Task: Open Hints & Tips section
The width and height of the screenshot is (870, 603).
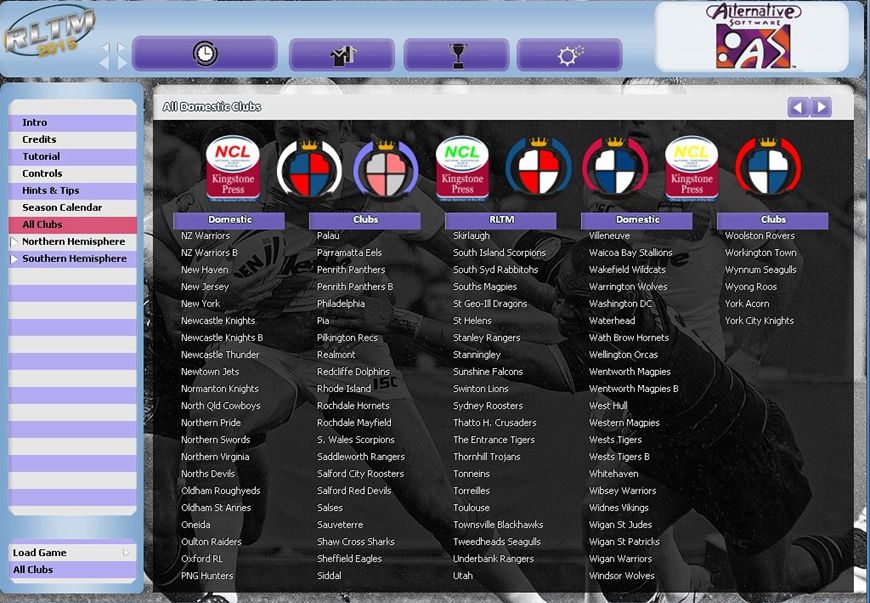Action: (x=51, y=191)
